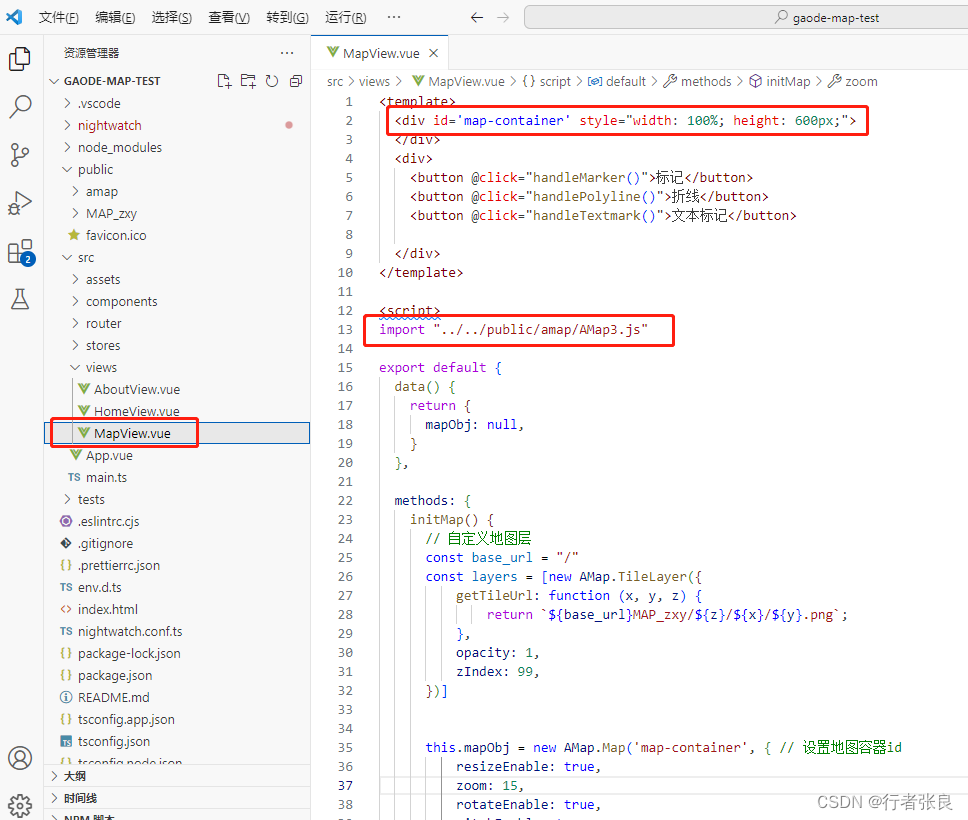Open the Run and Debug view

coord(20,203)
